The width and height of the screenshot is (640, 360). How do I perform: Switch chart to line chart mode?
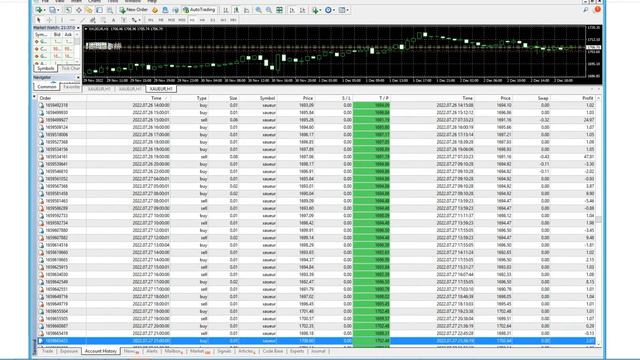tap(246, 10)
